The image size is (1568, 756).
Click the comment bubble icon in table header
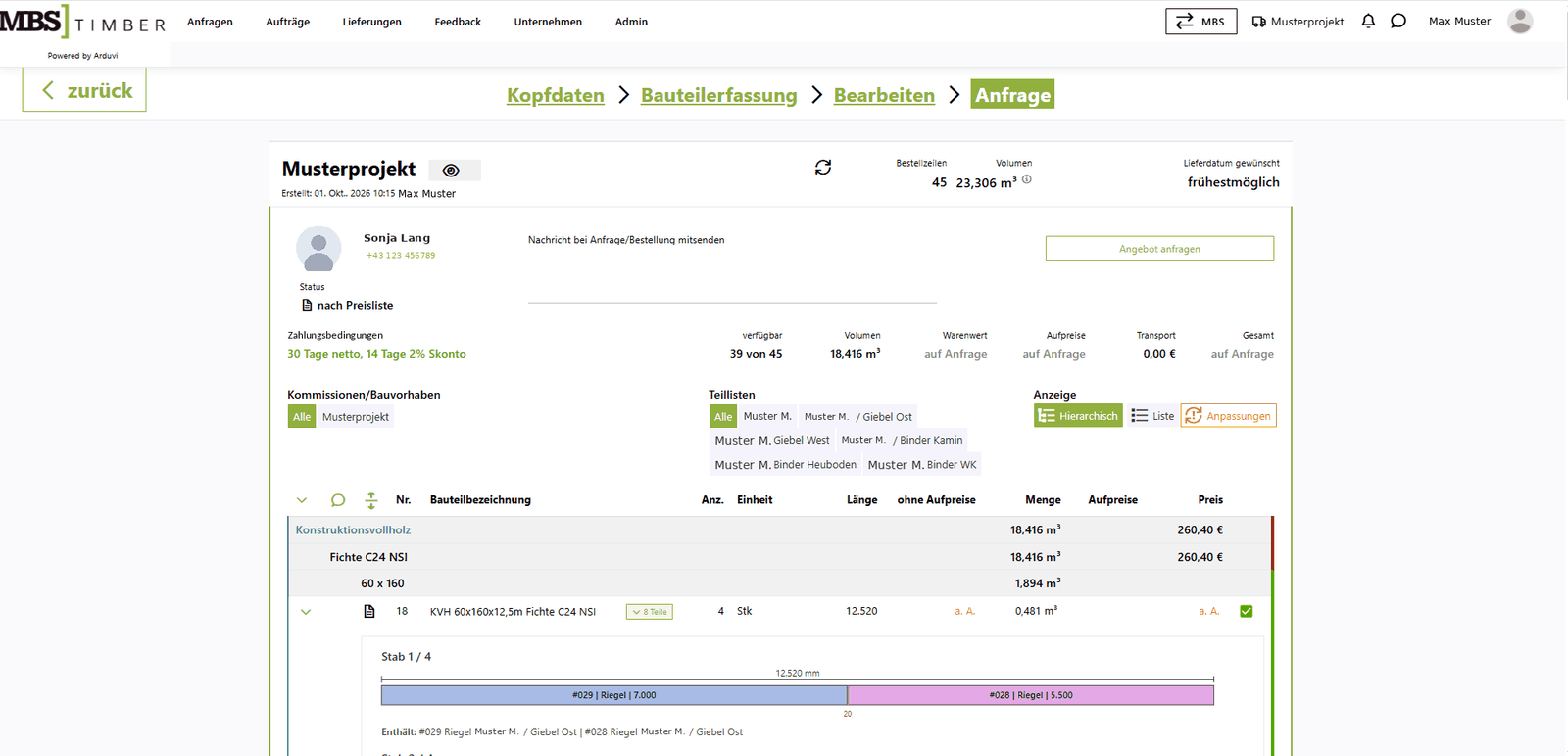338,500
